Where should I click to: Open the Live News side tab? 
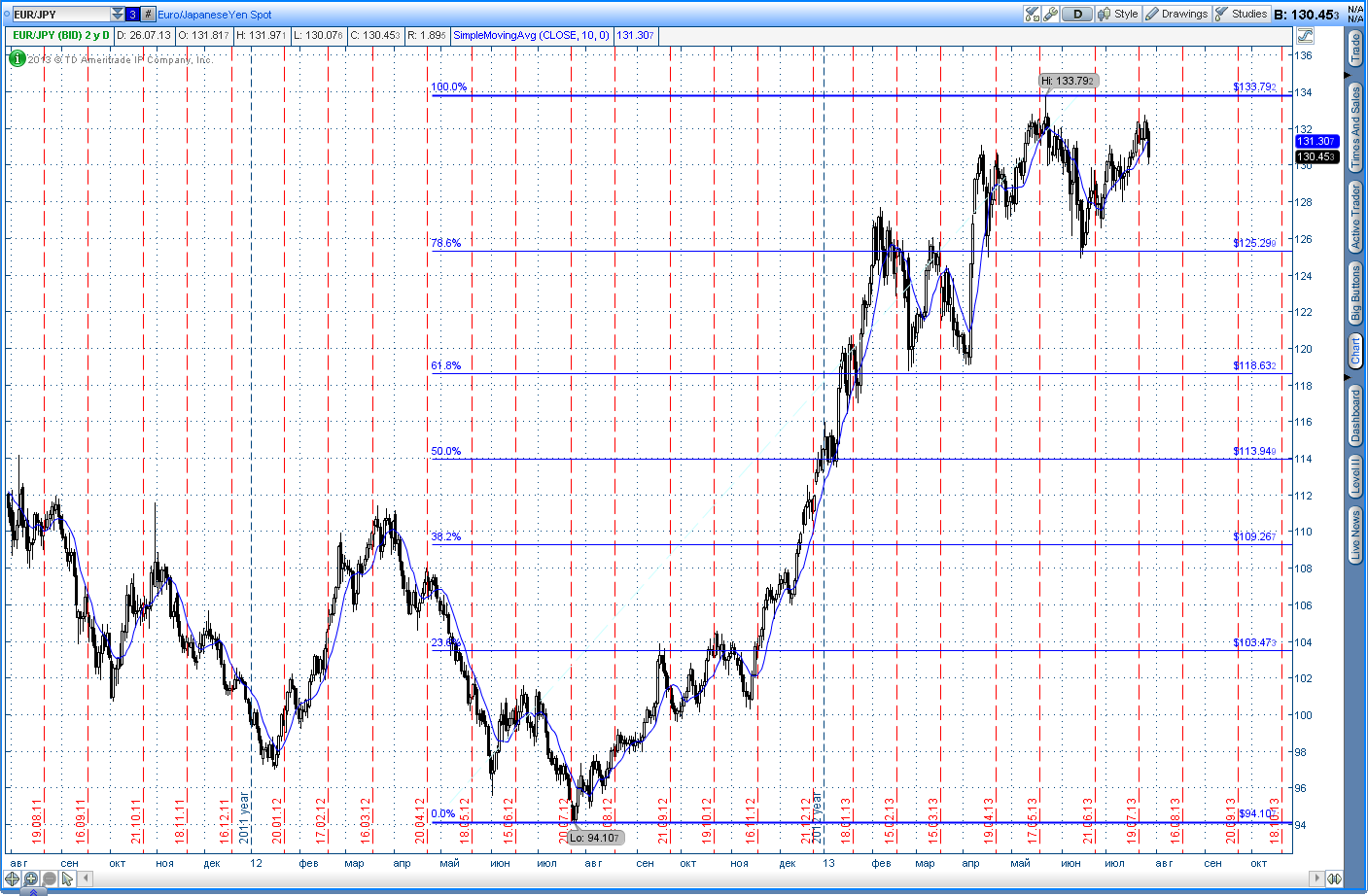coord(1355,535)
